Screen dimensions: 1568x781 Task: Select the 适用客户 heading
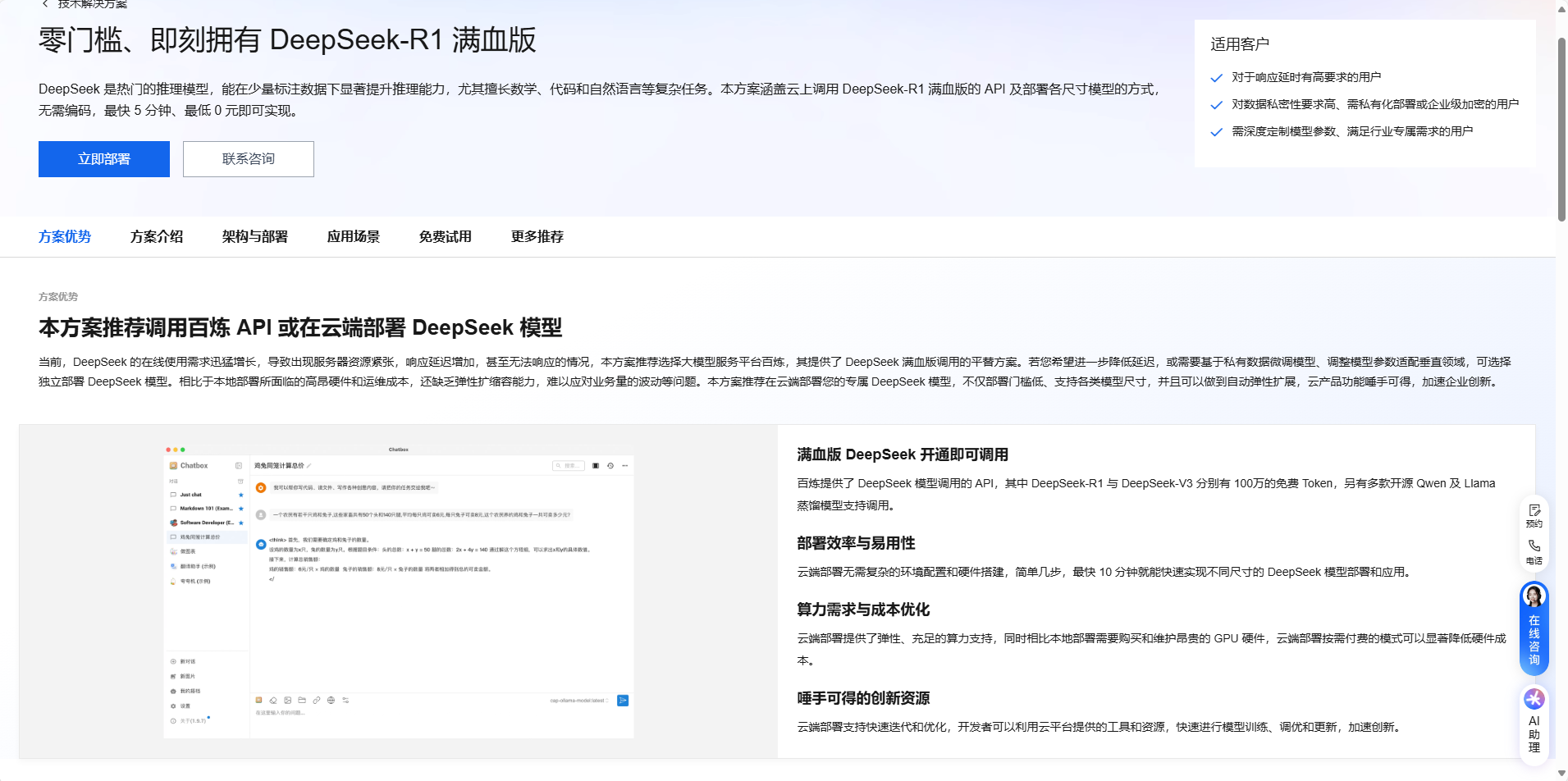pos(1240,44)
